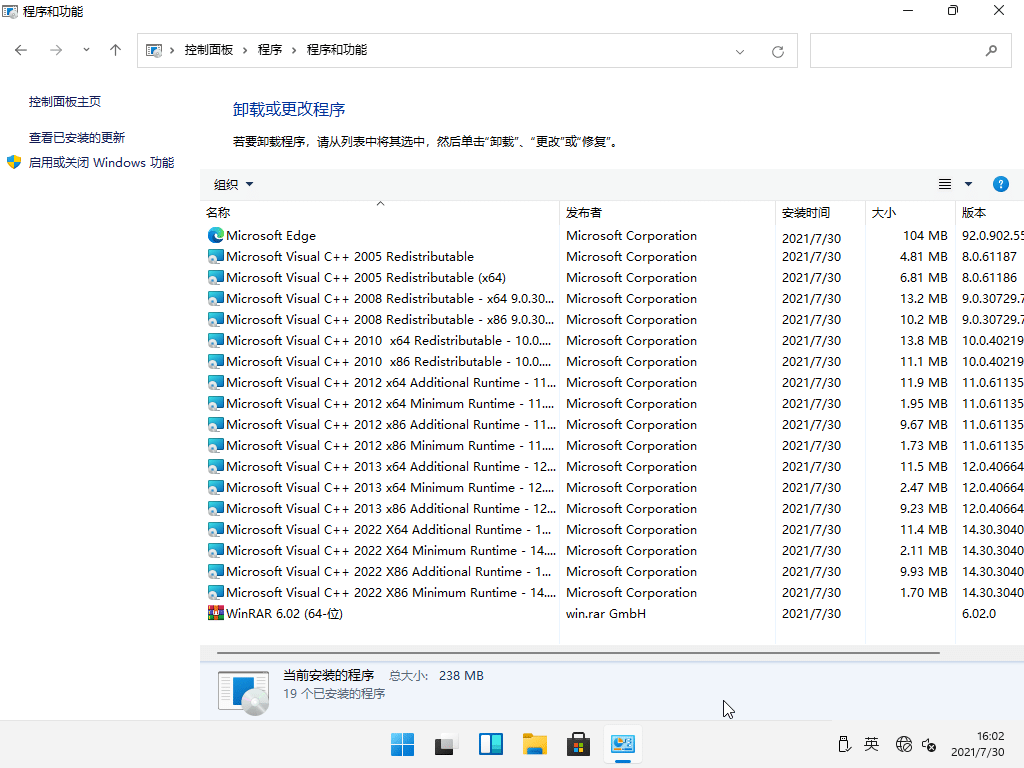
Task: Open the 组织 dropdown menu
Action: tap(232, 184)
